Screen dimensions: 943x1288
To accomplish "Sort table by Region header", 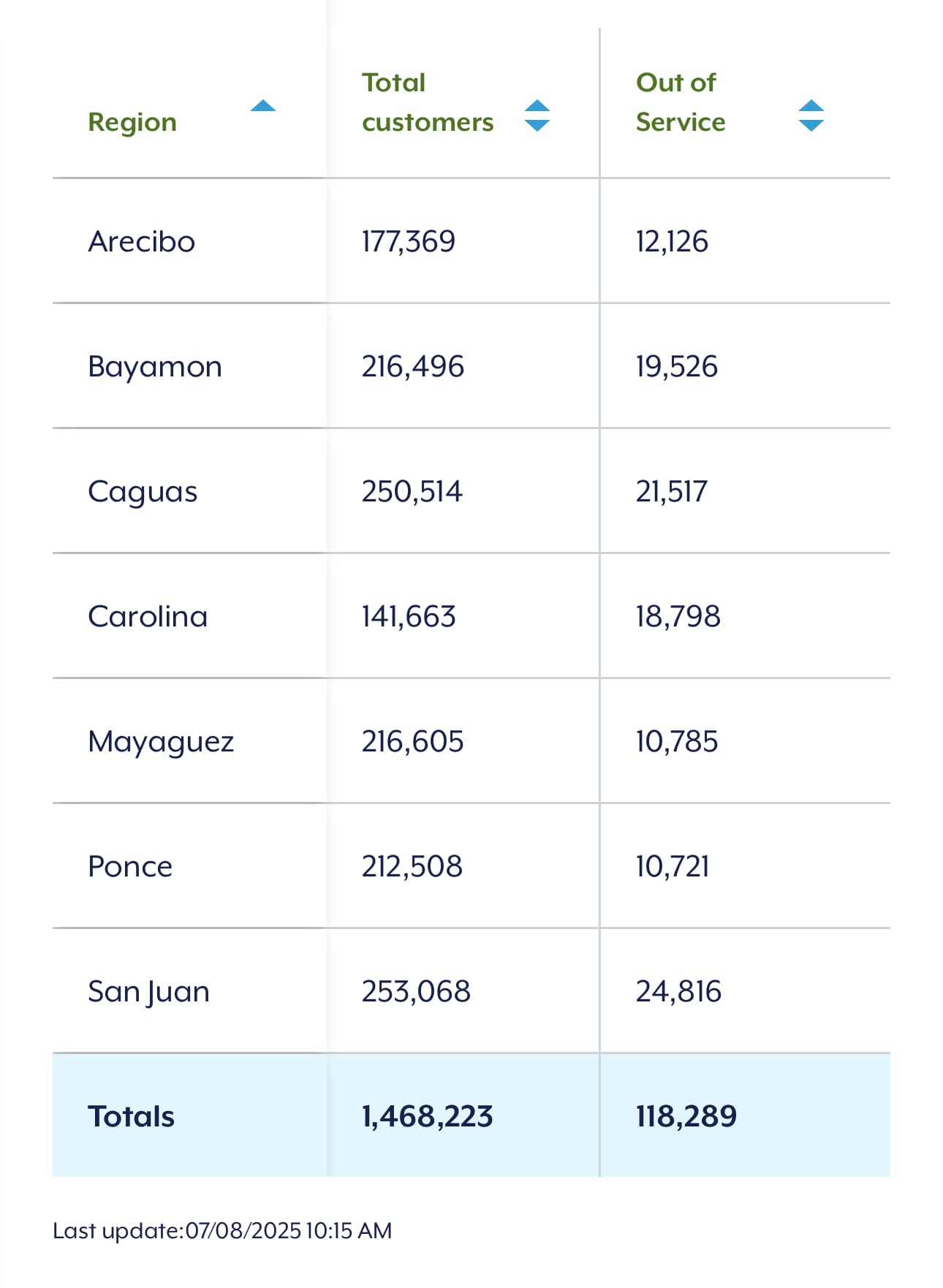I will coord(132,122).
